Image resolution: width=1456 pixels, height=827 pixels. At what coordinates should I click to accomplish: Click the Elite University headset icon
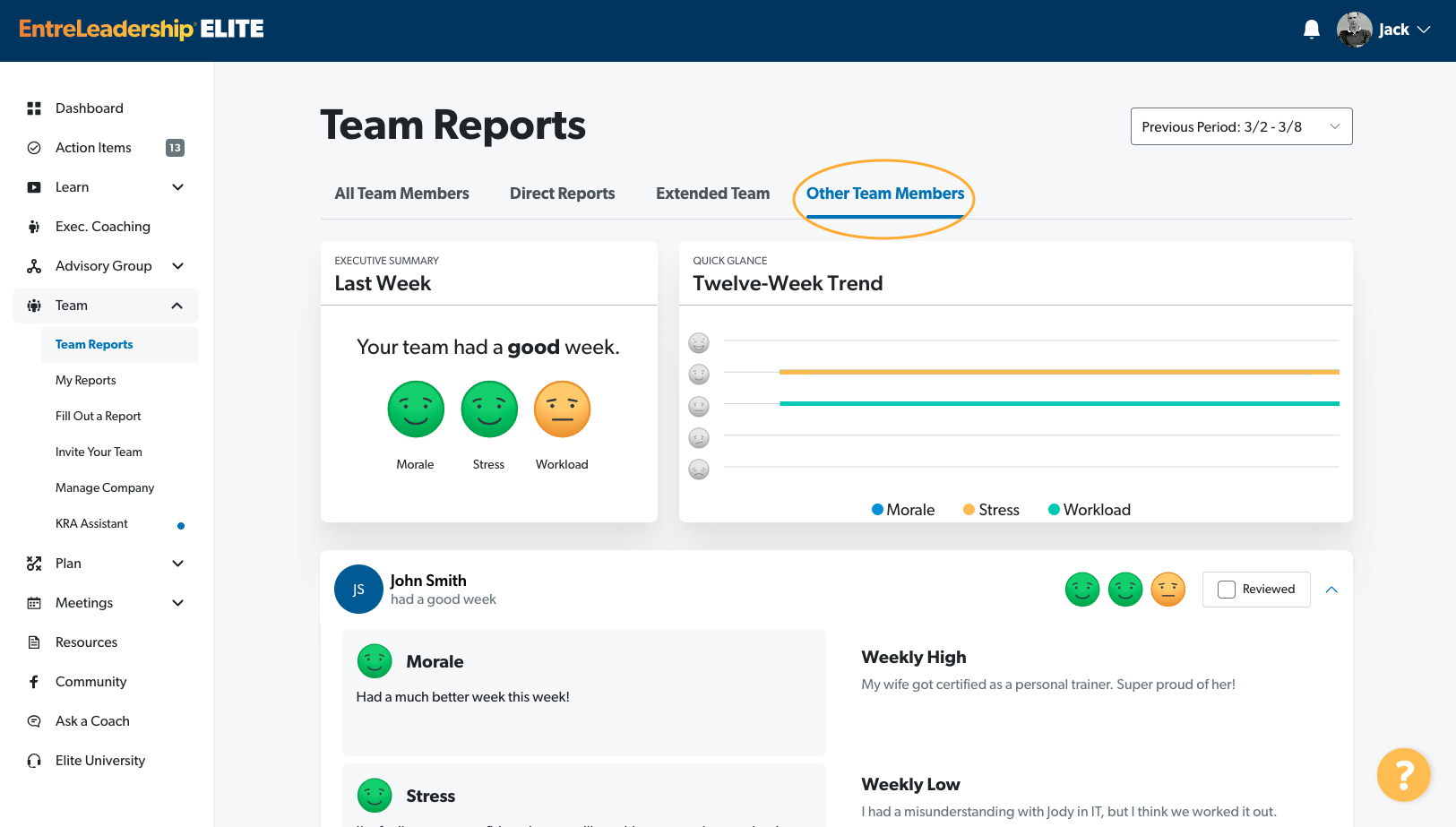click(x=34, y=761)
